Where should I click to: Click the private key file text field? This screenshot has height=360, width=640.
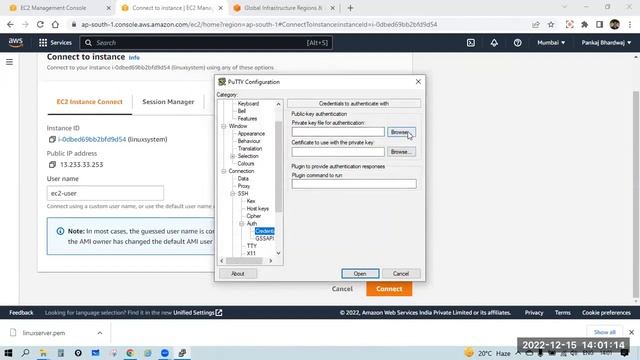(x=338, y=132)
